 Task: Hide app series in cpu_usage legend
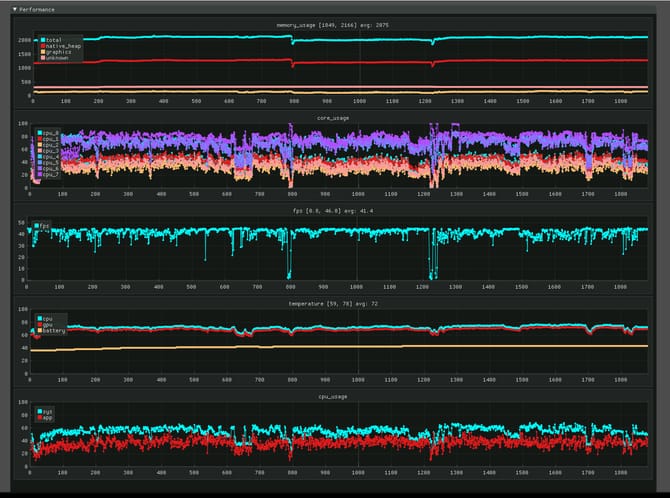45,418
